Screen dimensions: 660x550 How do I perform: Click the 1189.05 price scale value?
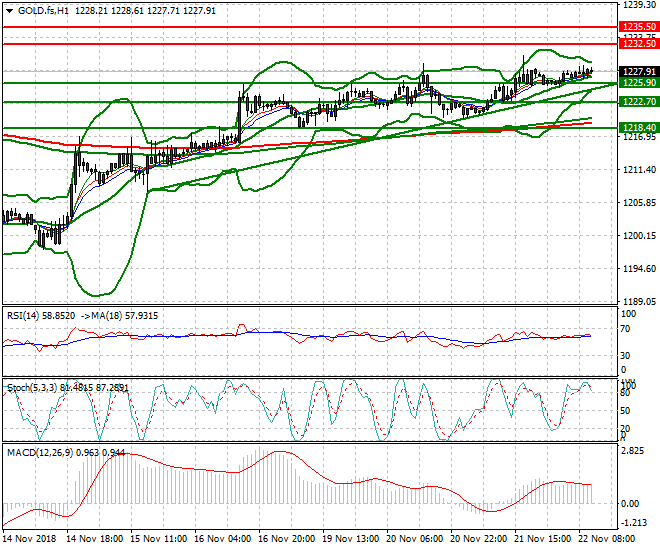[x=639, y=301]
